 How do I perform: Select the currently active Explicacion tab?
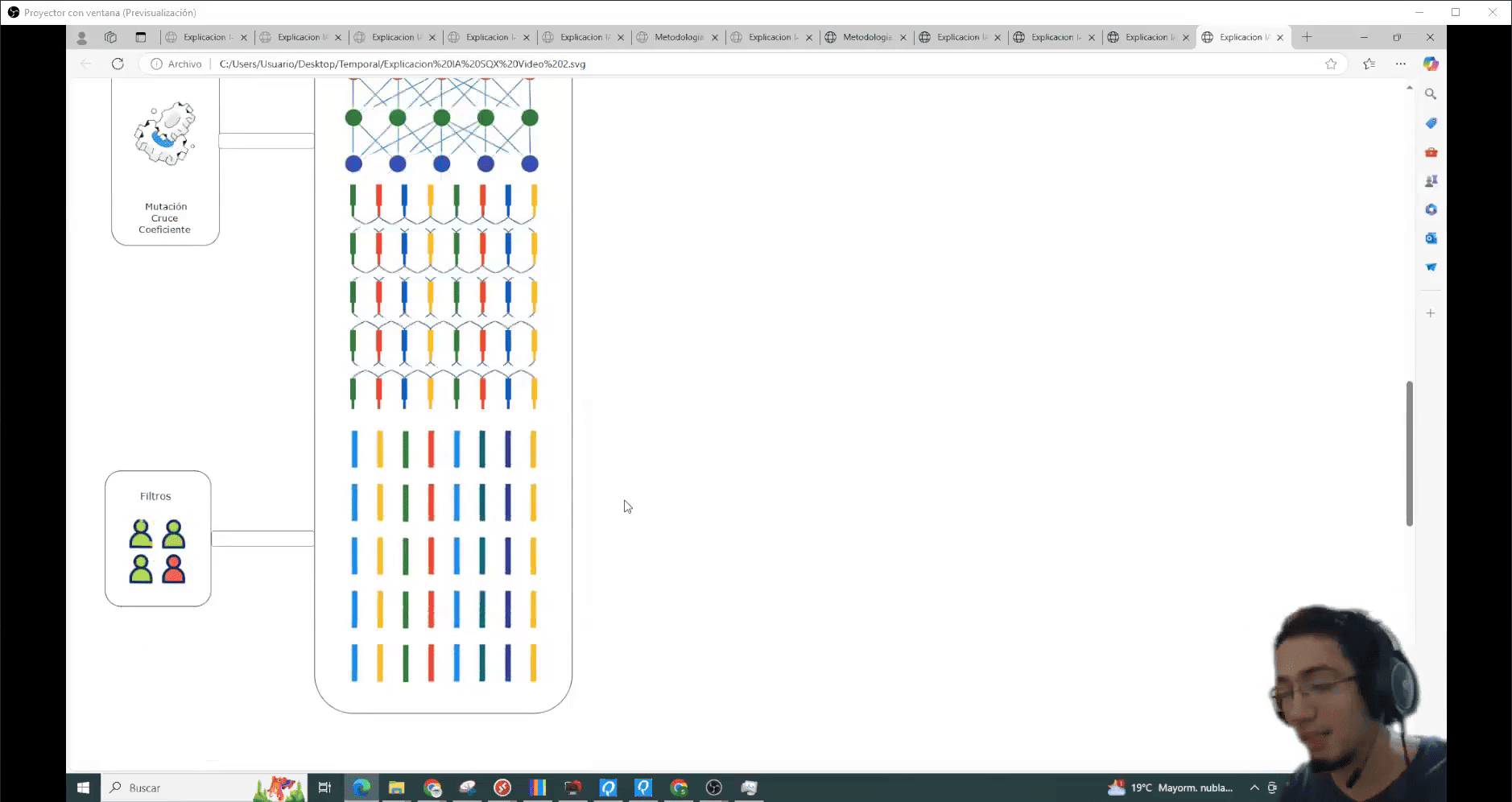1244,37
